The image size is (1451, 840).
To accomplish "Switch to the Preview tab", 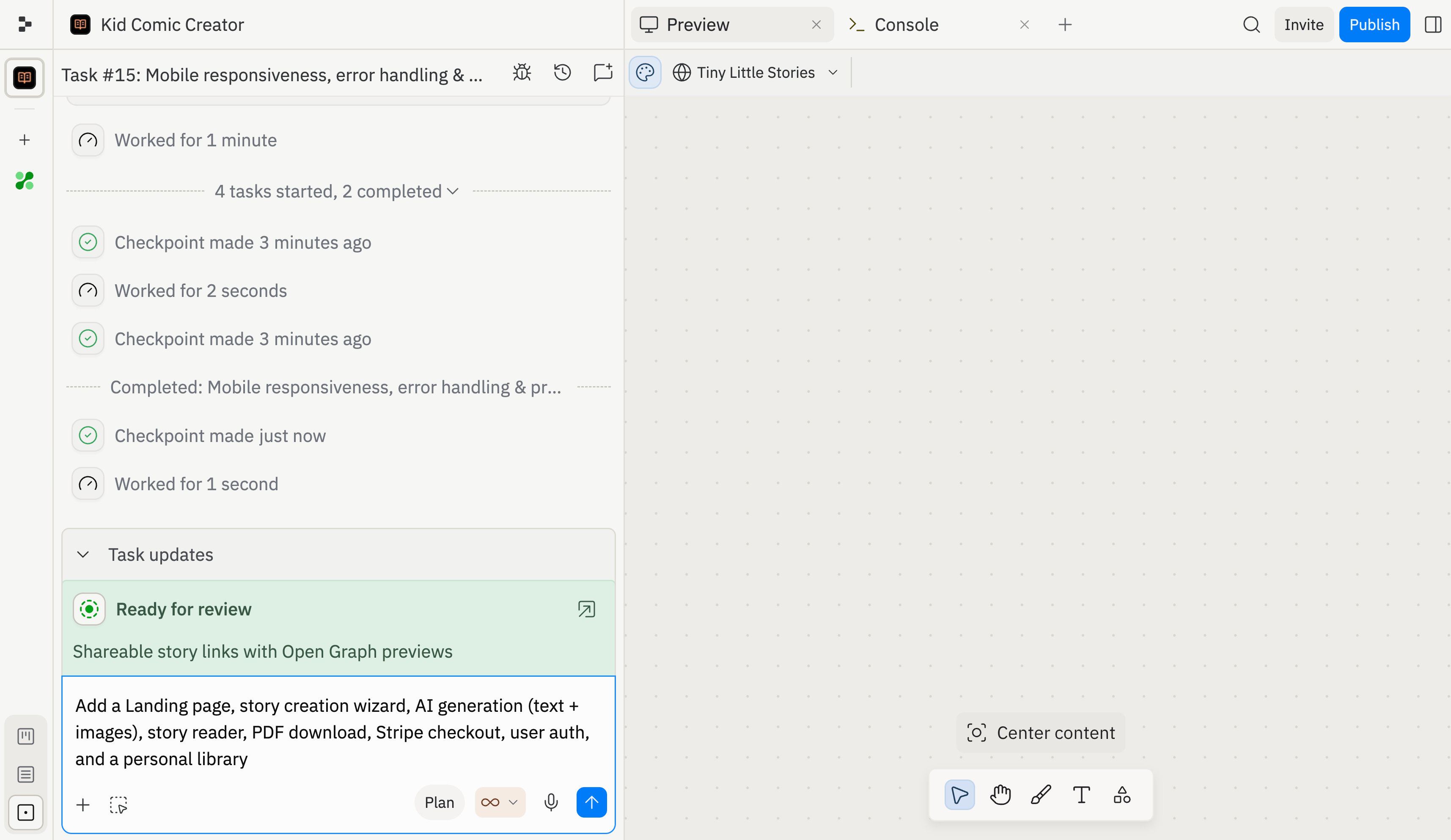I will [697, 25].
